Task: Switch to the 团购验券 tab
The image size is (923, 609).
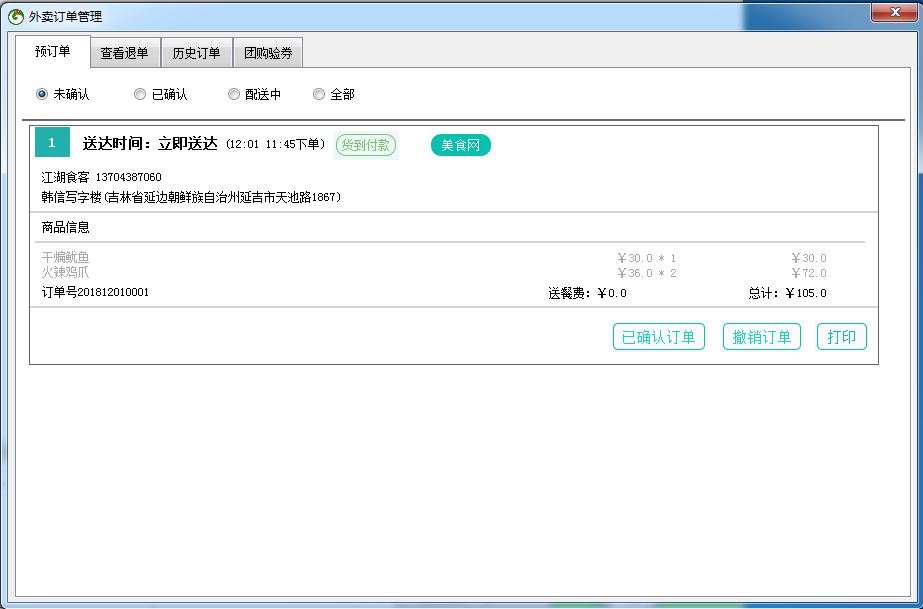Action: tap(268, 54)
